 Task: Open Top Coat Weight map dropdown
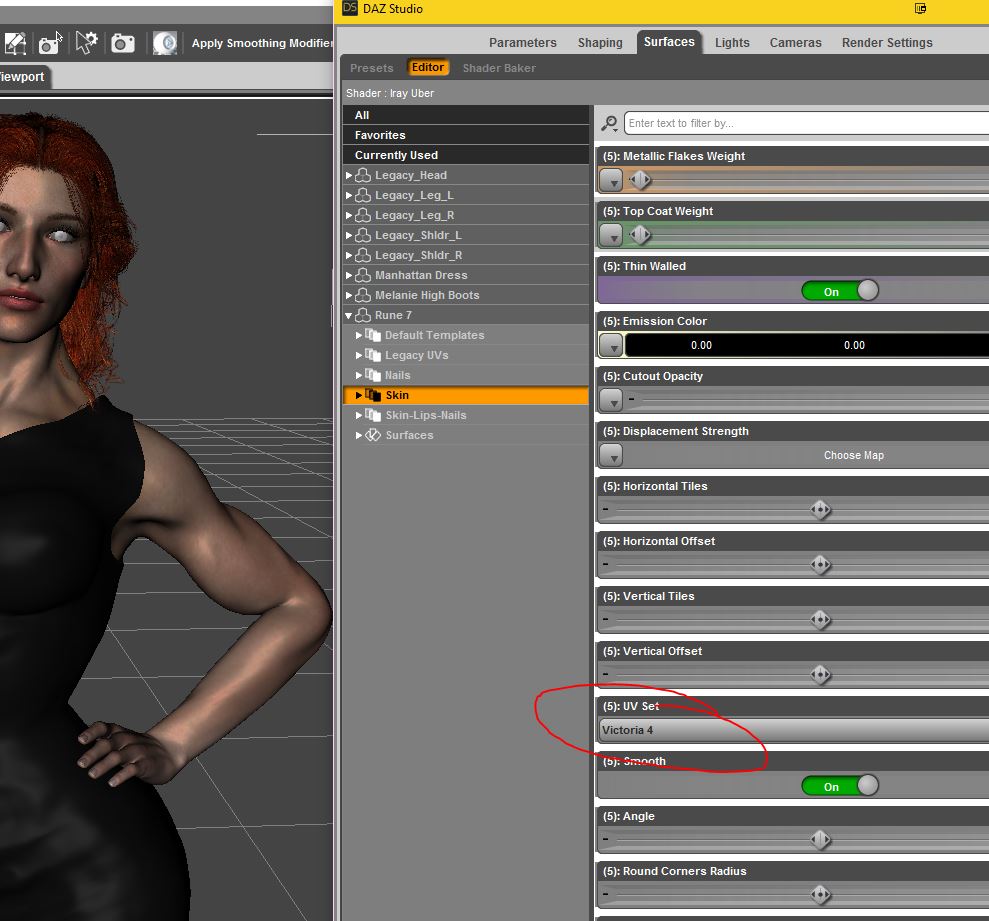611,235
